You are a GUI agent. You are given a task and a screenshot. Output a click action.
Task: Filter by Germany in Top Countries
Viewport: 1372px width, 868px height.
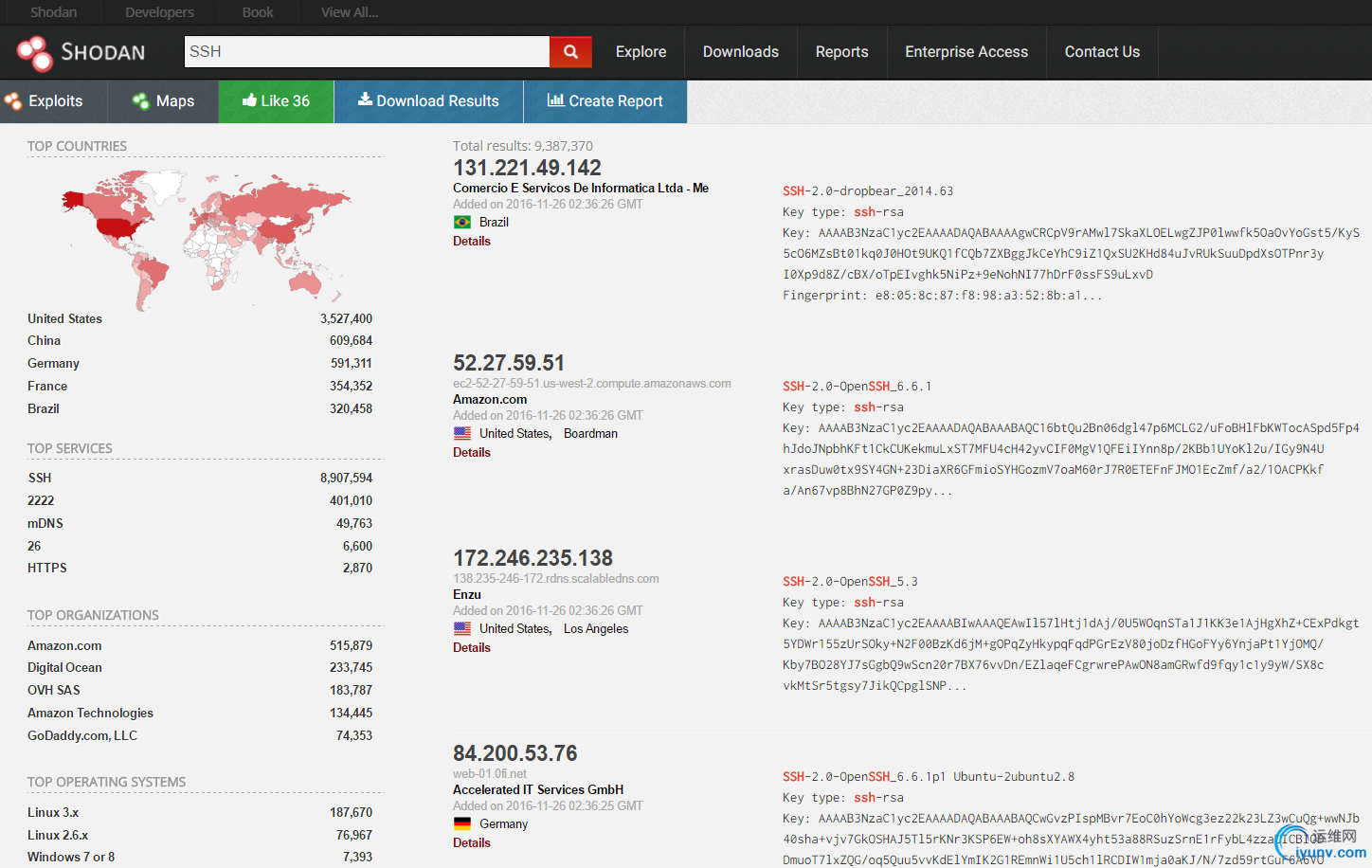coord(53,363)
